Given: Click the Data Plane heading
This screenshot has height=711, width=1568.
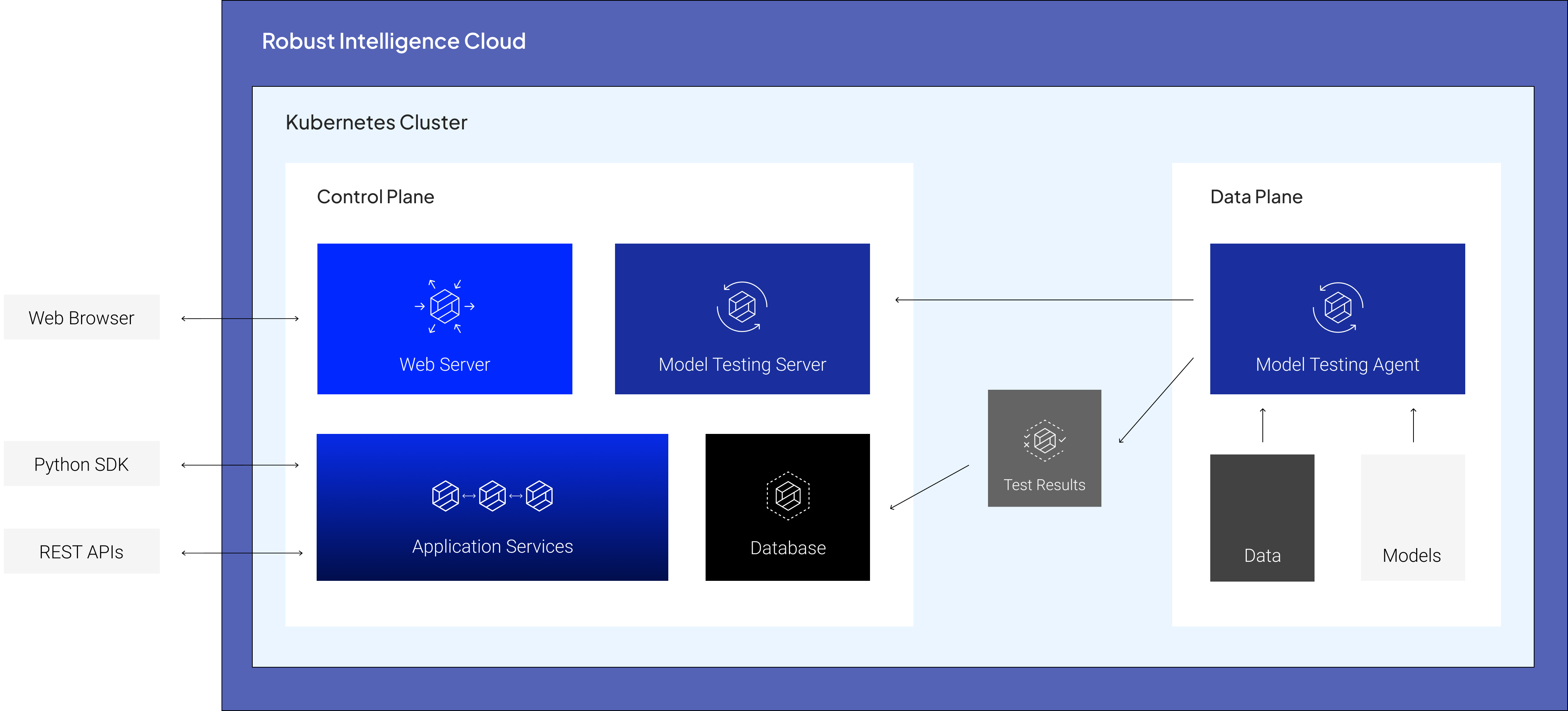Looking at the screenshot, I should pos(1256,197).
